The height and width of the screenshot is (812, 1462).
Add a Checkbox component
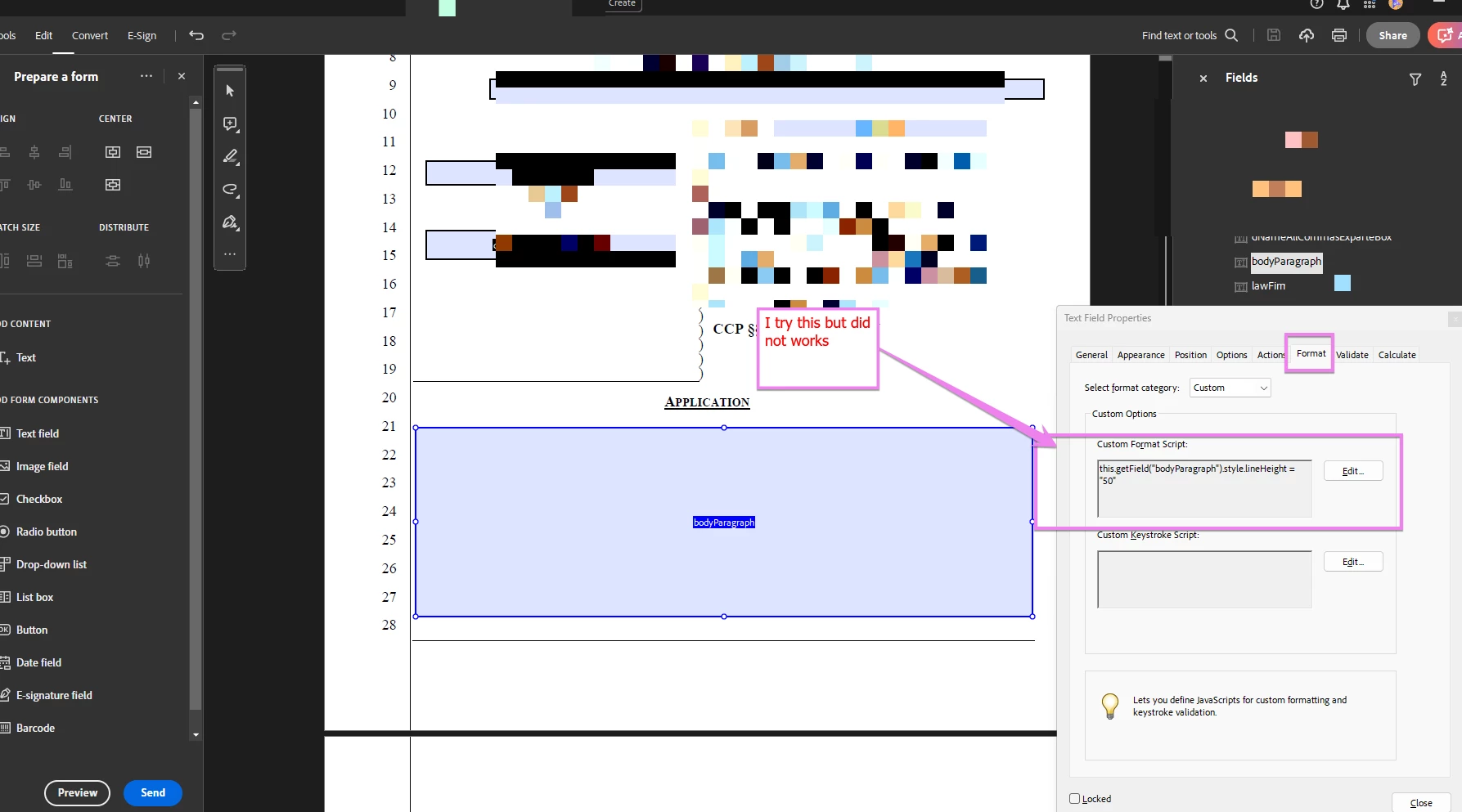click(x=31, y=499)
